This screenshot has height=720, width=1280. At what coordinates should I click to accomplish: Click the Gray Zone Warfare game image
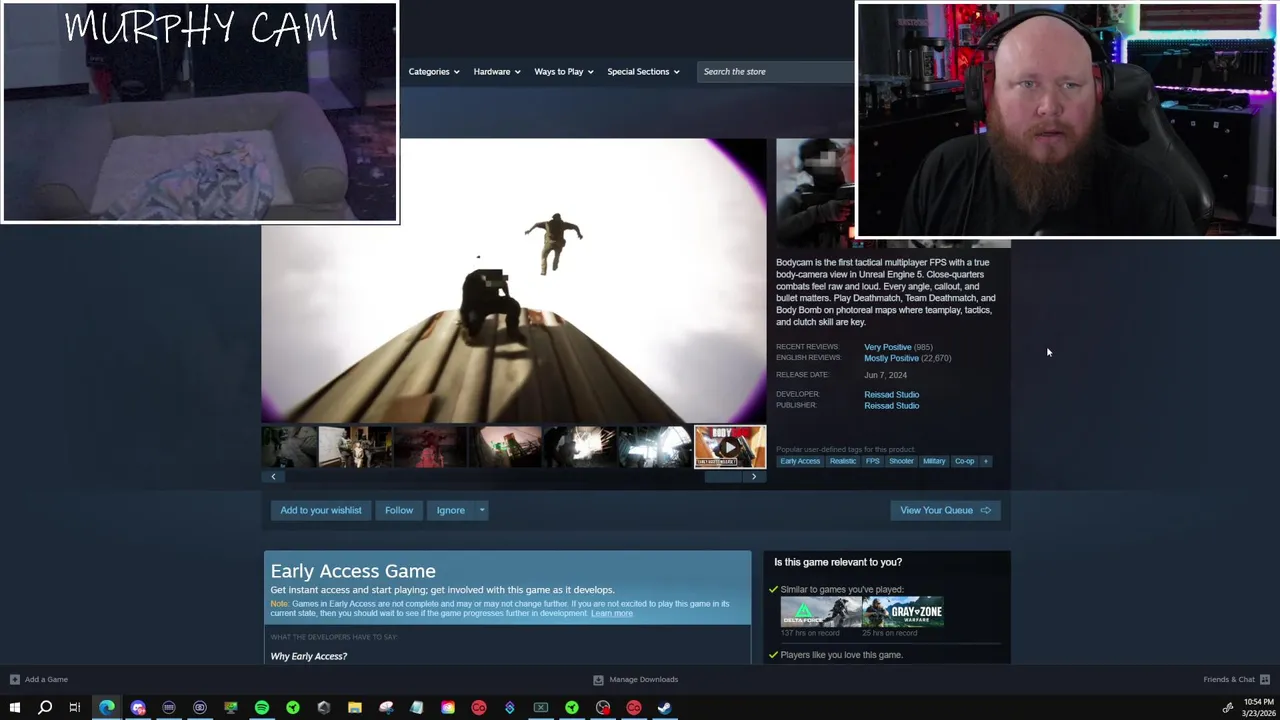(x=904, y=612)
